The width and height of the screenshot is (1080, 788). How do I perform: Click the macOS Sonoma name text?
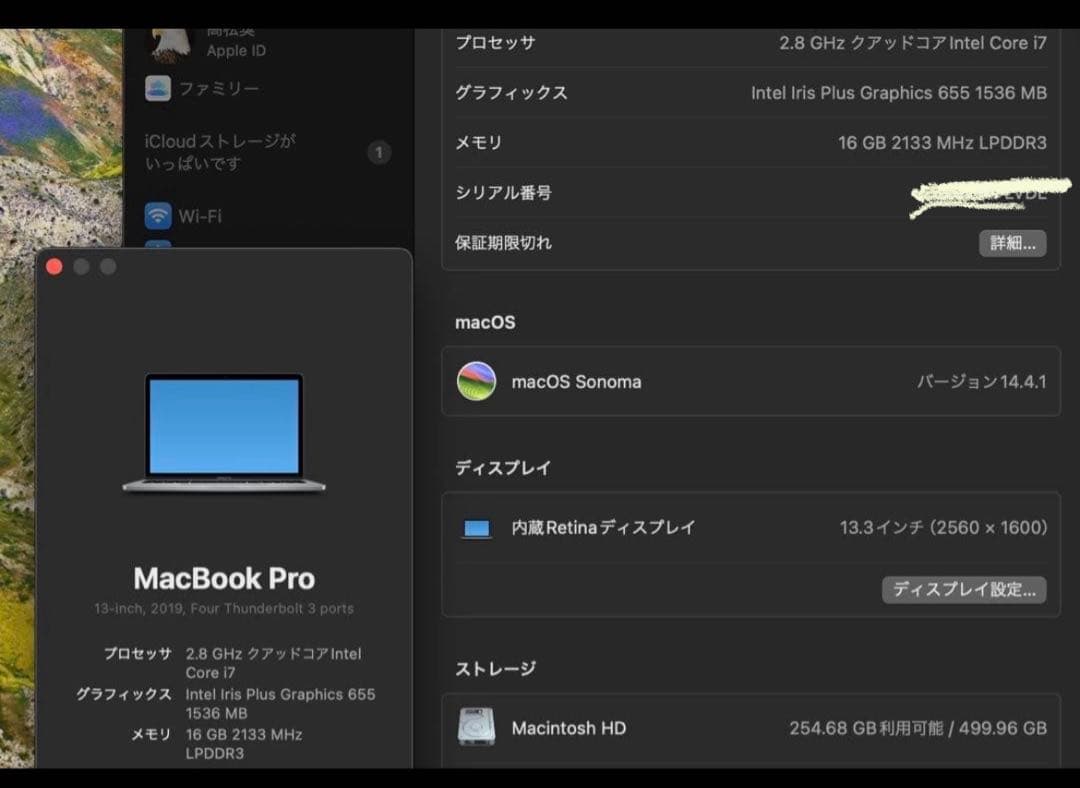click(577, 382)
